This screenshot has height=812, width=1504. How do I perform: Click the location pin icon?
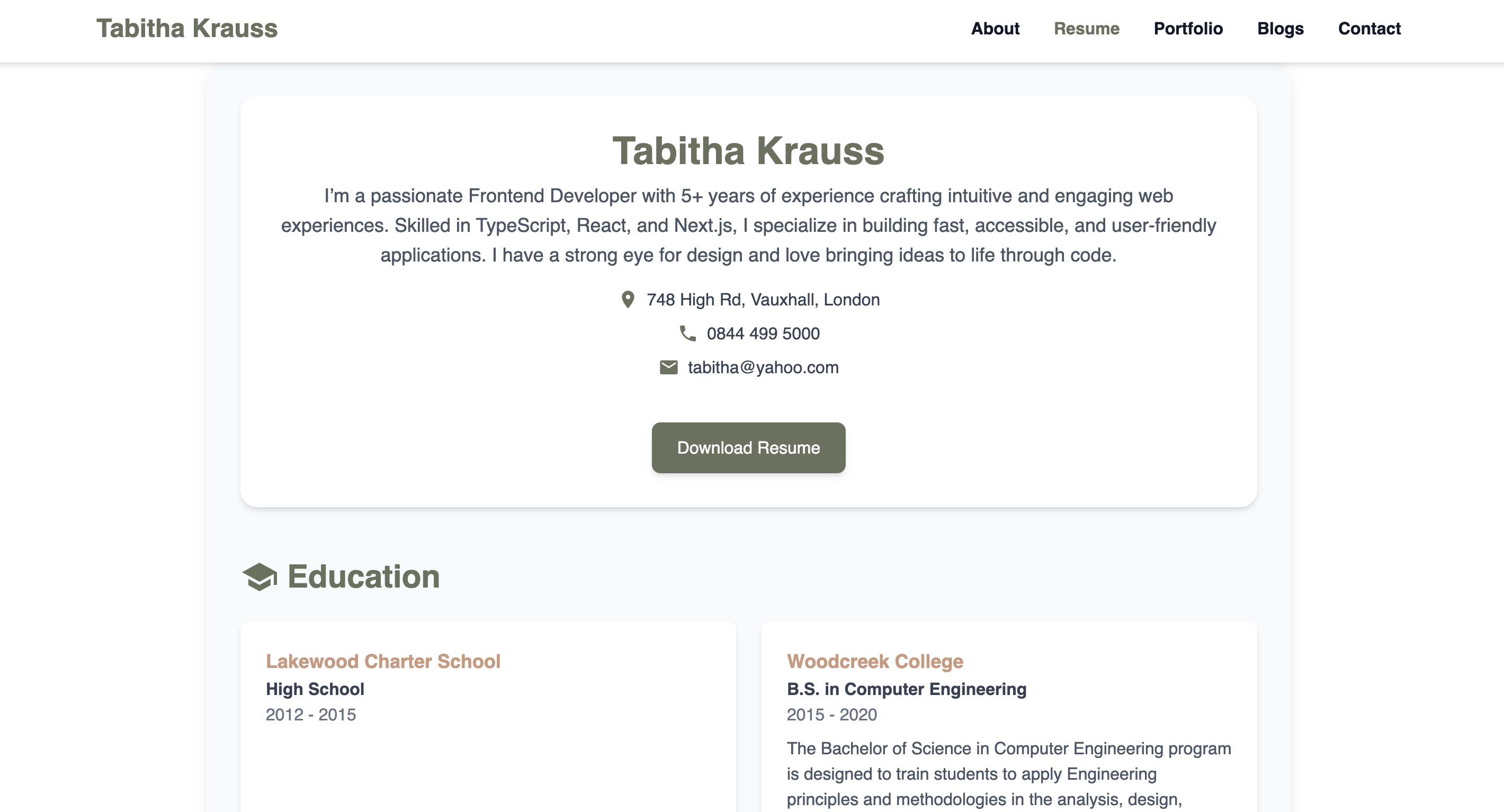coord(628,300)
